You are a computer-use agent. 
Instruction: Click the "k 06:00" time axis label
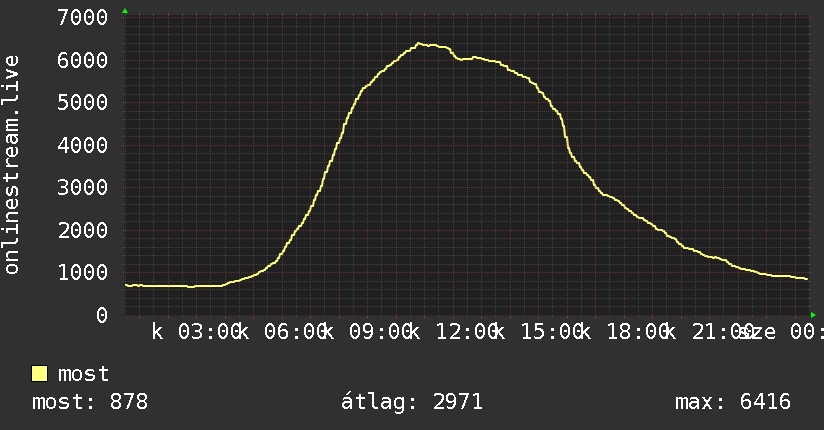pos(282,332)
